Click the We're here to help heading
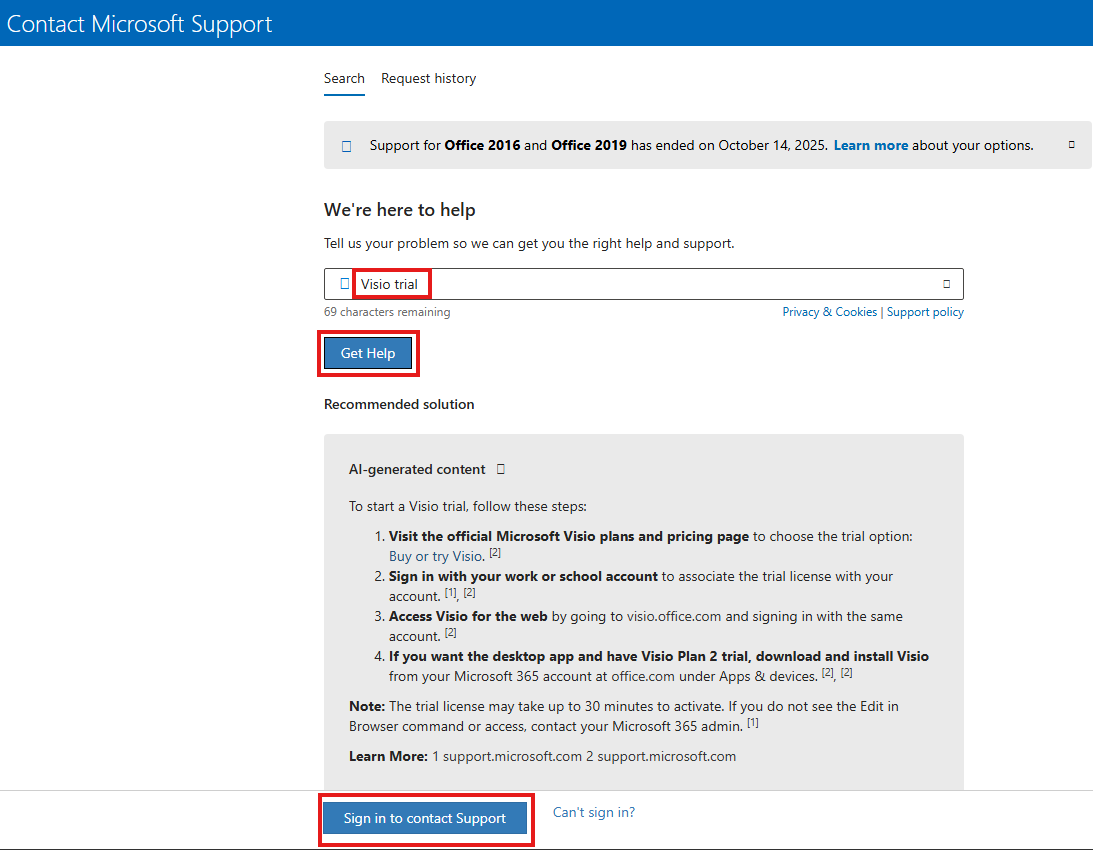This screenshot has width=1093, height=850. (399, 210)
